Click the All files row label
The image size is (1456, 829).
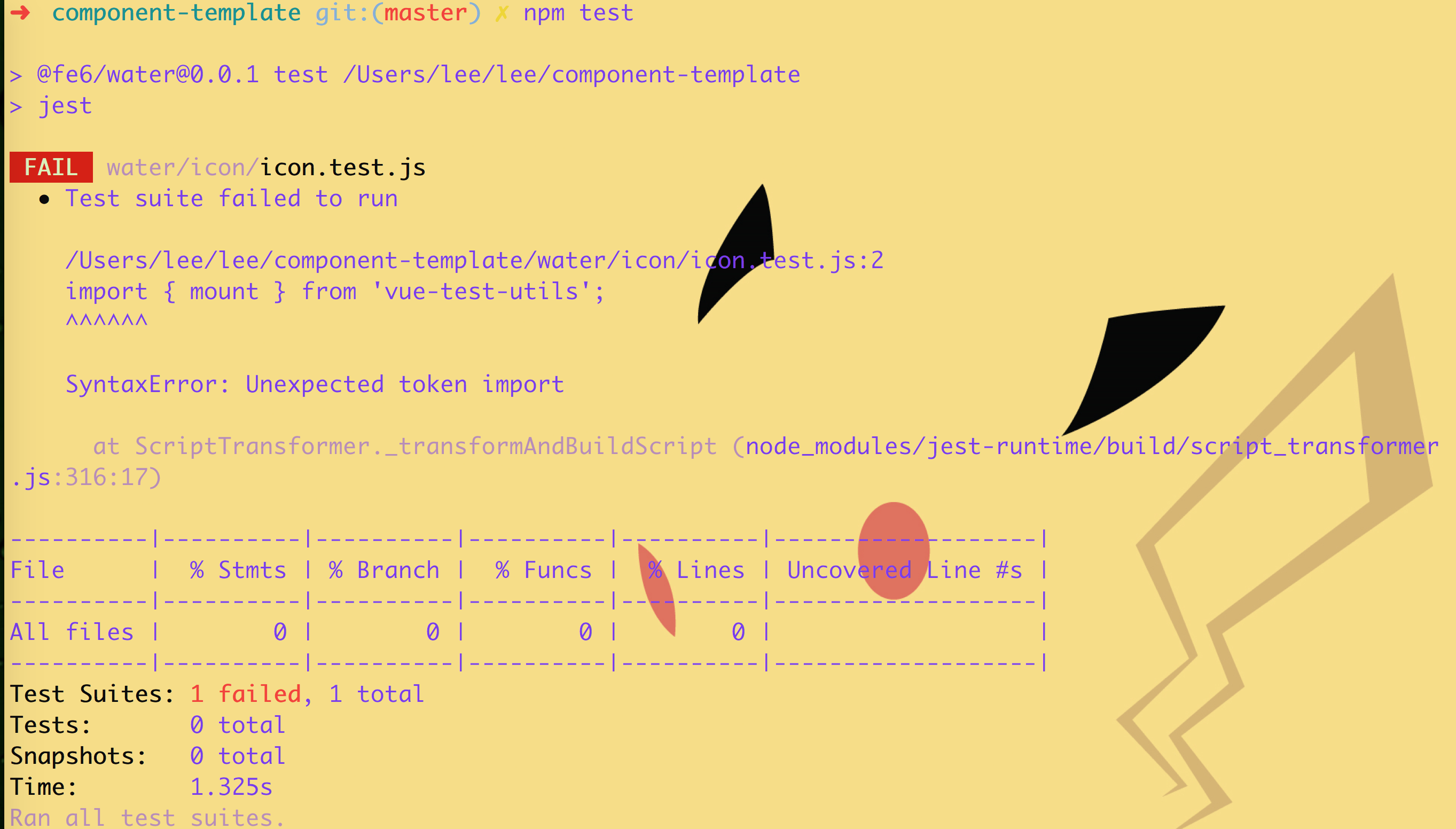(72, 632)
